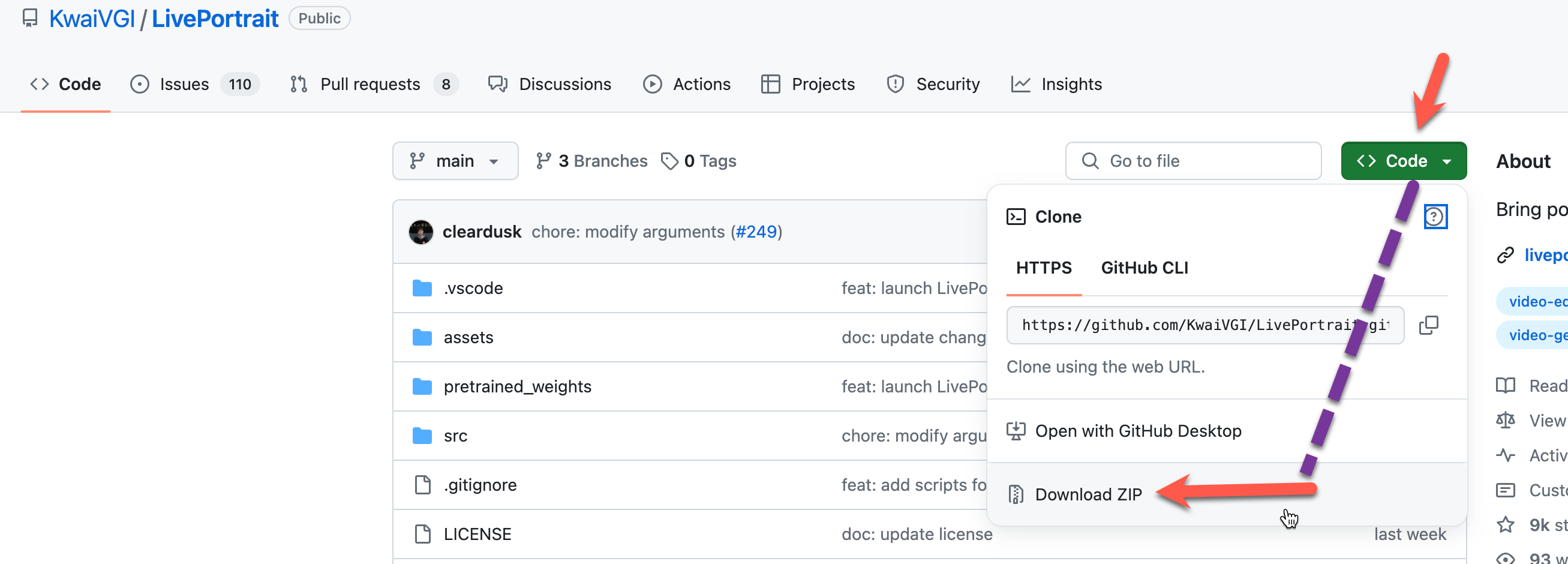Click the feat: add scripts text in .gitignore row
Screen dimensions: 1568x564
click(x=914, y=485)
